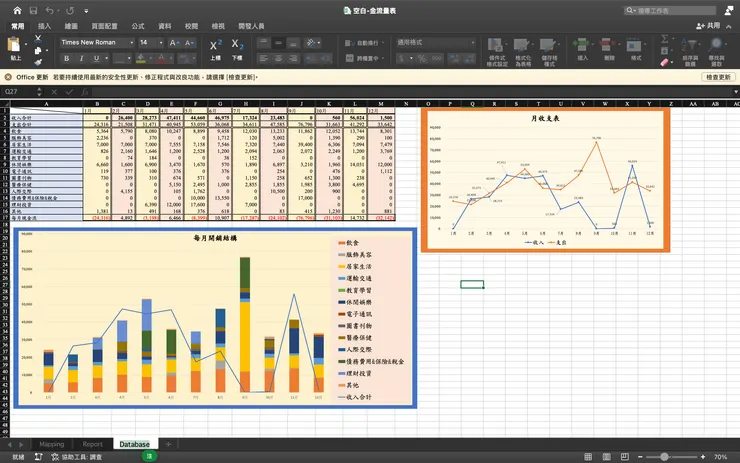Toggle middle vertical alignment
Screen dimensions: 740x463
tap(278, 43)
